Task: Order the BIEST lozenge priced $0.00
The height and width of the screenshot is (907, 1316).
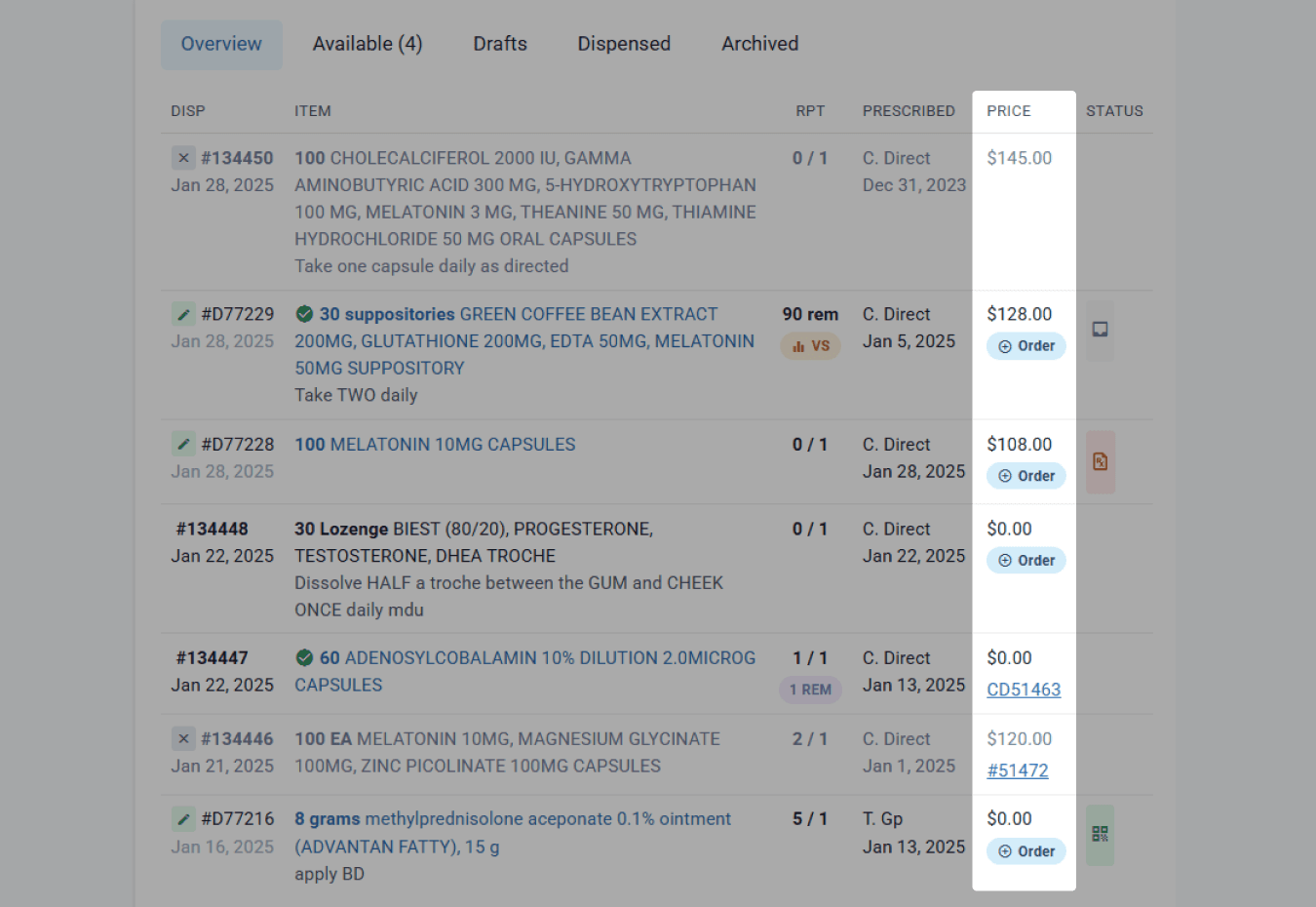Action: [x=1026, y=561]
